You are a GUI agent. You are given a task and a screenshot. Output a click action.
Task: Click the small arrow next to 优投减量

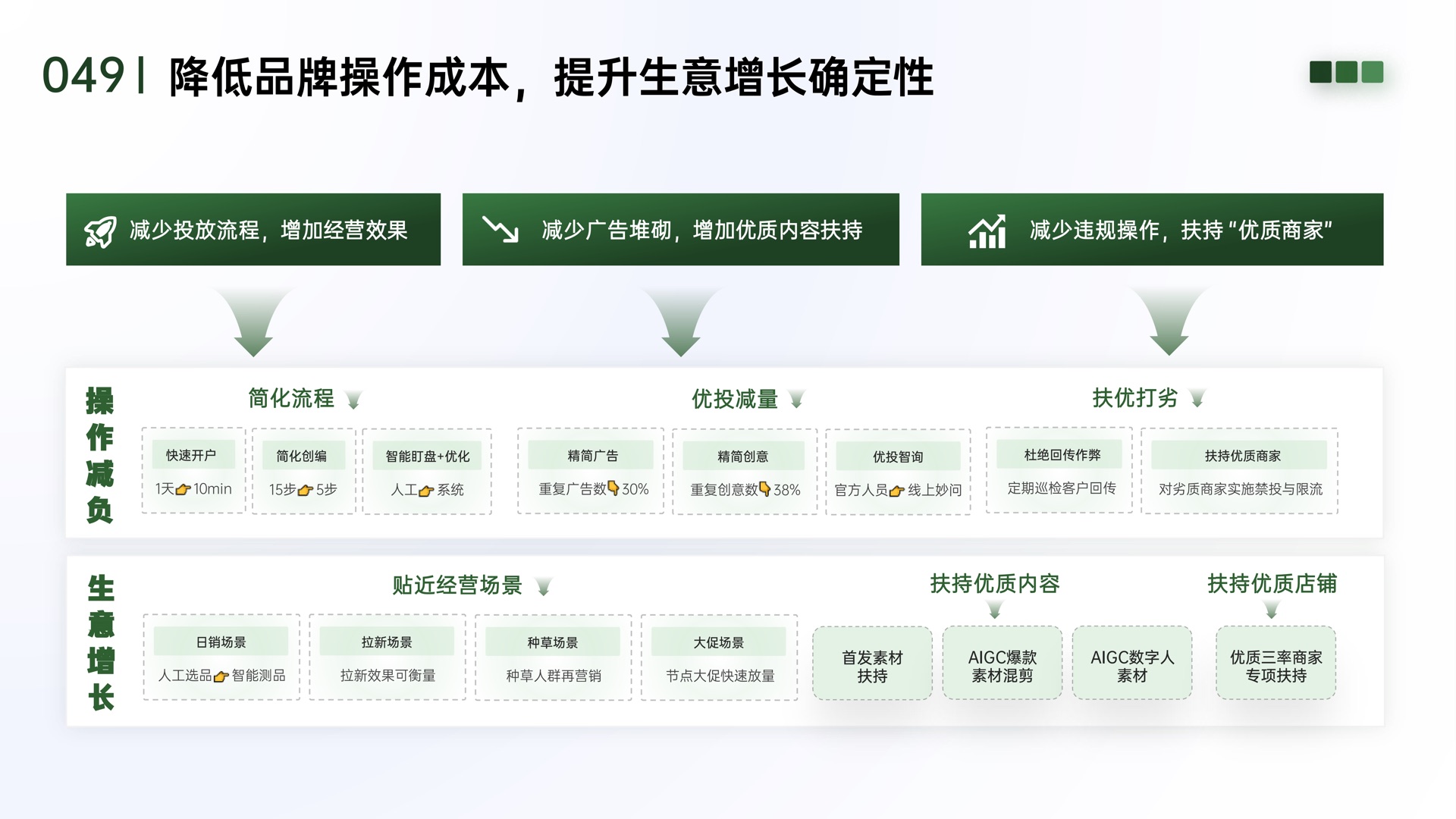click(x=796, y=400)
